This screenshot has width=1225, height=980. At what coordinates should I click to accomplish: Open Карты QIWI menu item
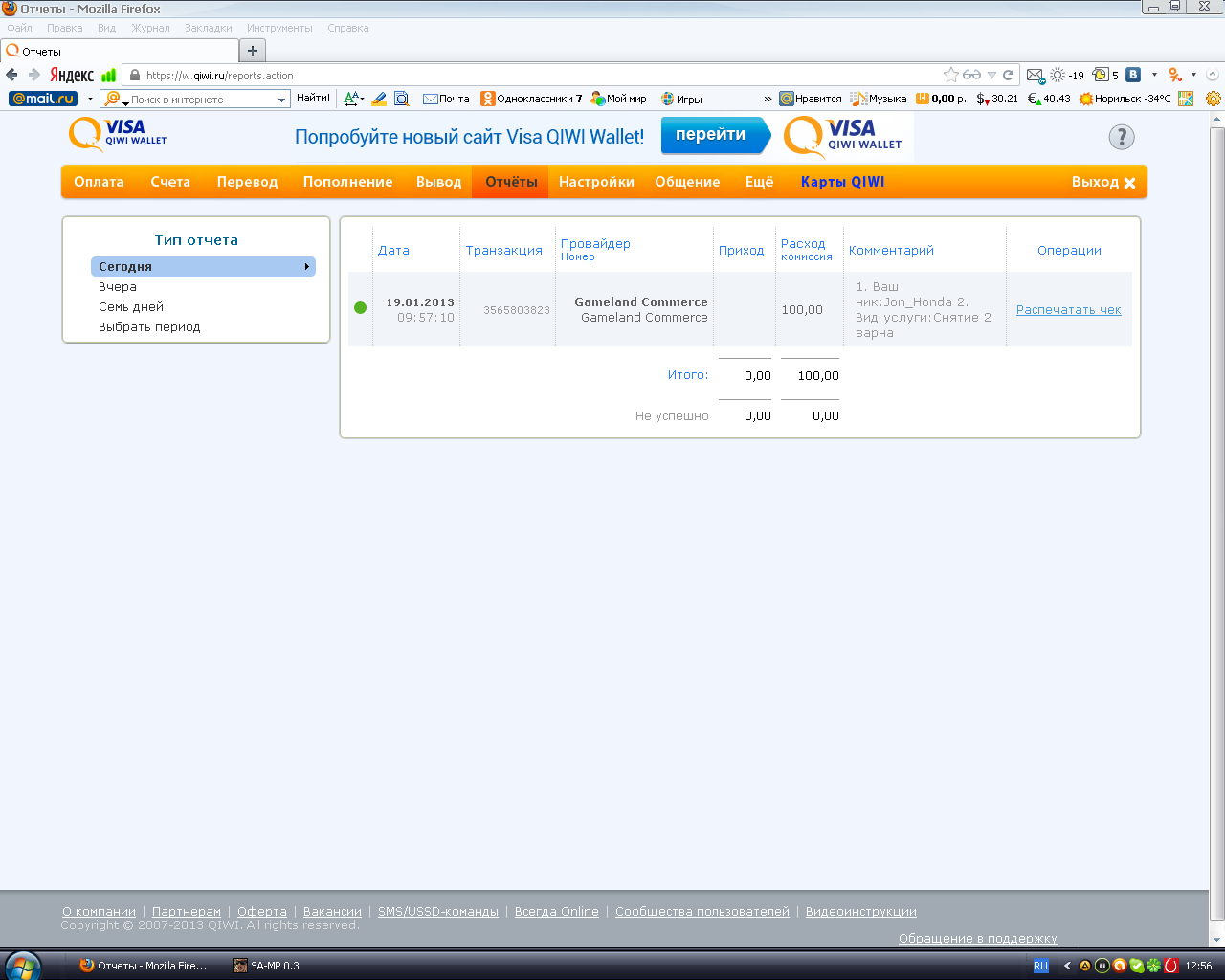[x=842, y=182]
